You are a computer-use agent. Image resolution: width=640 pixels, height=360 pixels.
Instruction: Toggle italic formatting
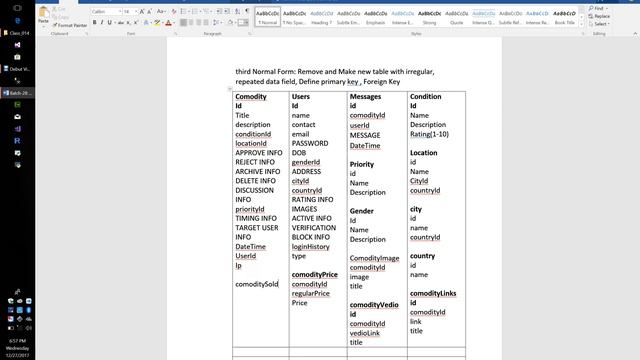(102, 23)
